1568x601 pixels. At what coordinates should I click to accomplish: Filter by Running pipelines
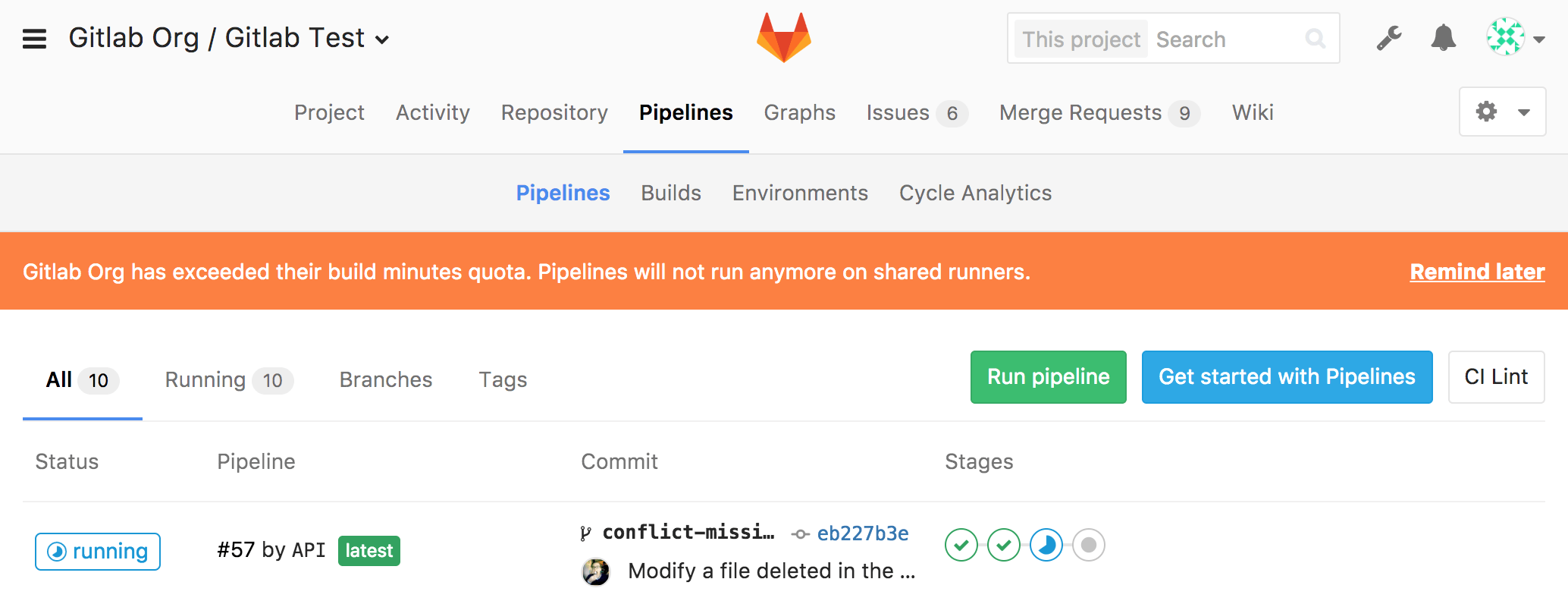[229, 380]
